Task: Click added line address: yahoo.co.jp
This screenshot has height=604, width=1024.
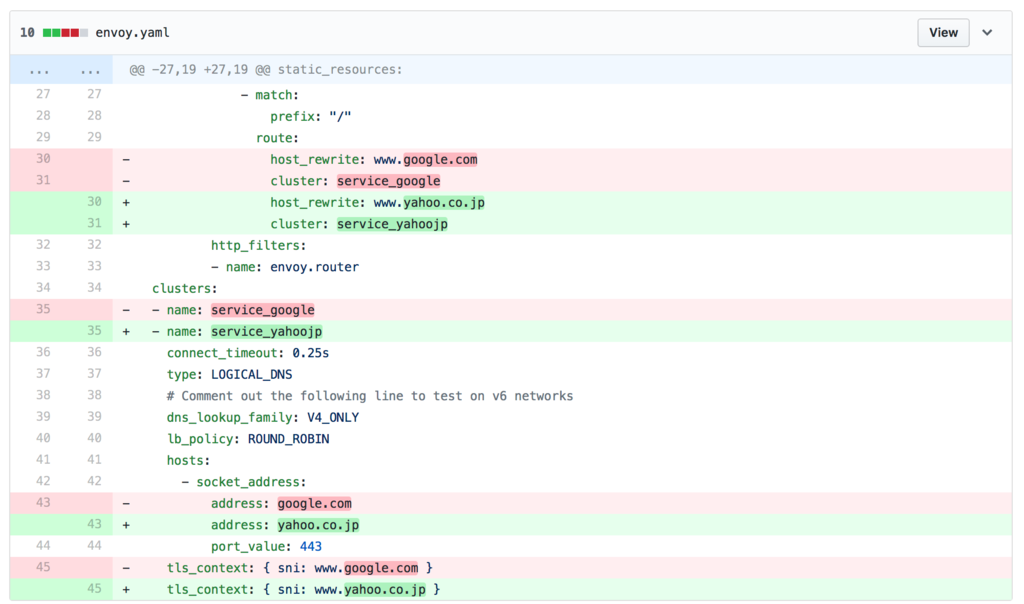Action: pos(511,525)
